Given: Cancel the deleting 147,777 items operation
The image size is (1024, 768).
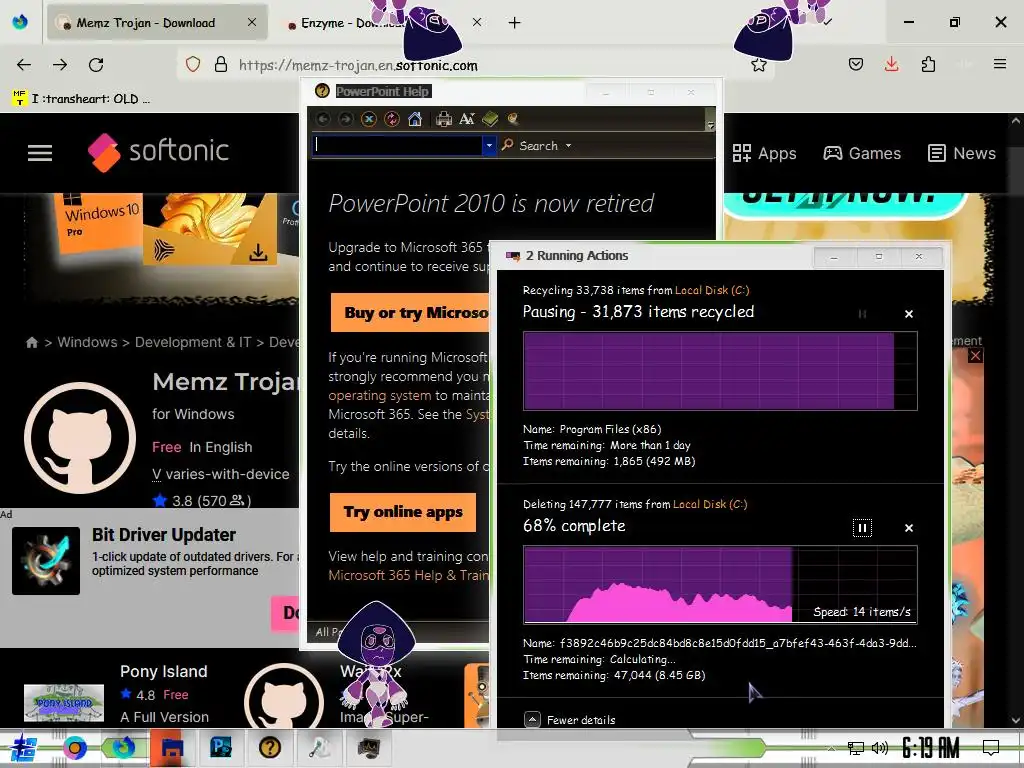Looking at the screenshot, I should (x=908, y=528).
